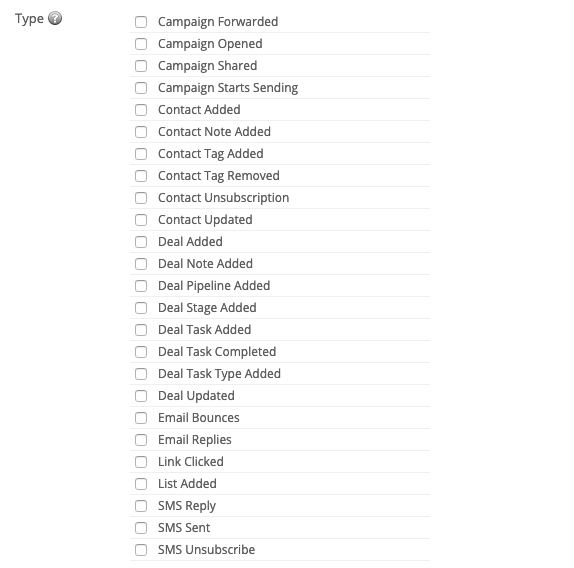Toggle Deal Stage Added checkbox
The image size is (574, 568).
[x=141, y=308]
